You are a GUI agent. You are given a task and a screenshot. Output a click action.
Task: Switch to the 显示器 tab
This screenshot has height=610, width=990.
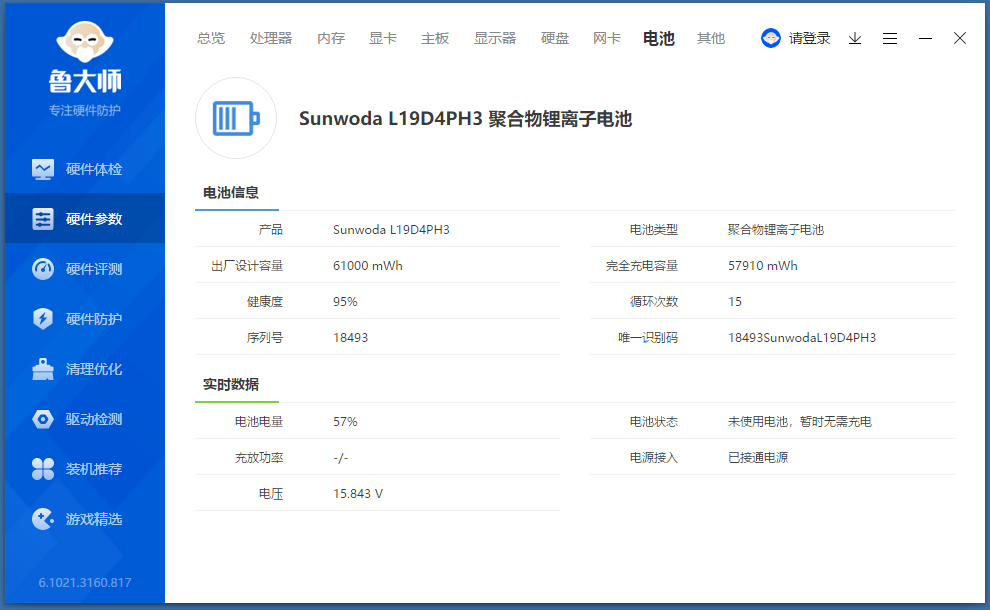click(x=495, y=39)
